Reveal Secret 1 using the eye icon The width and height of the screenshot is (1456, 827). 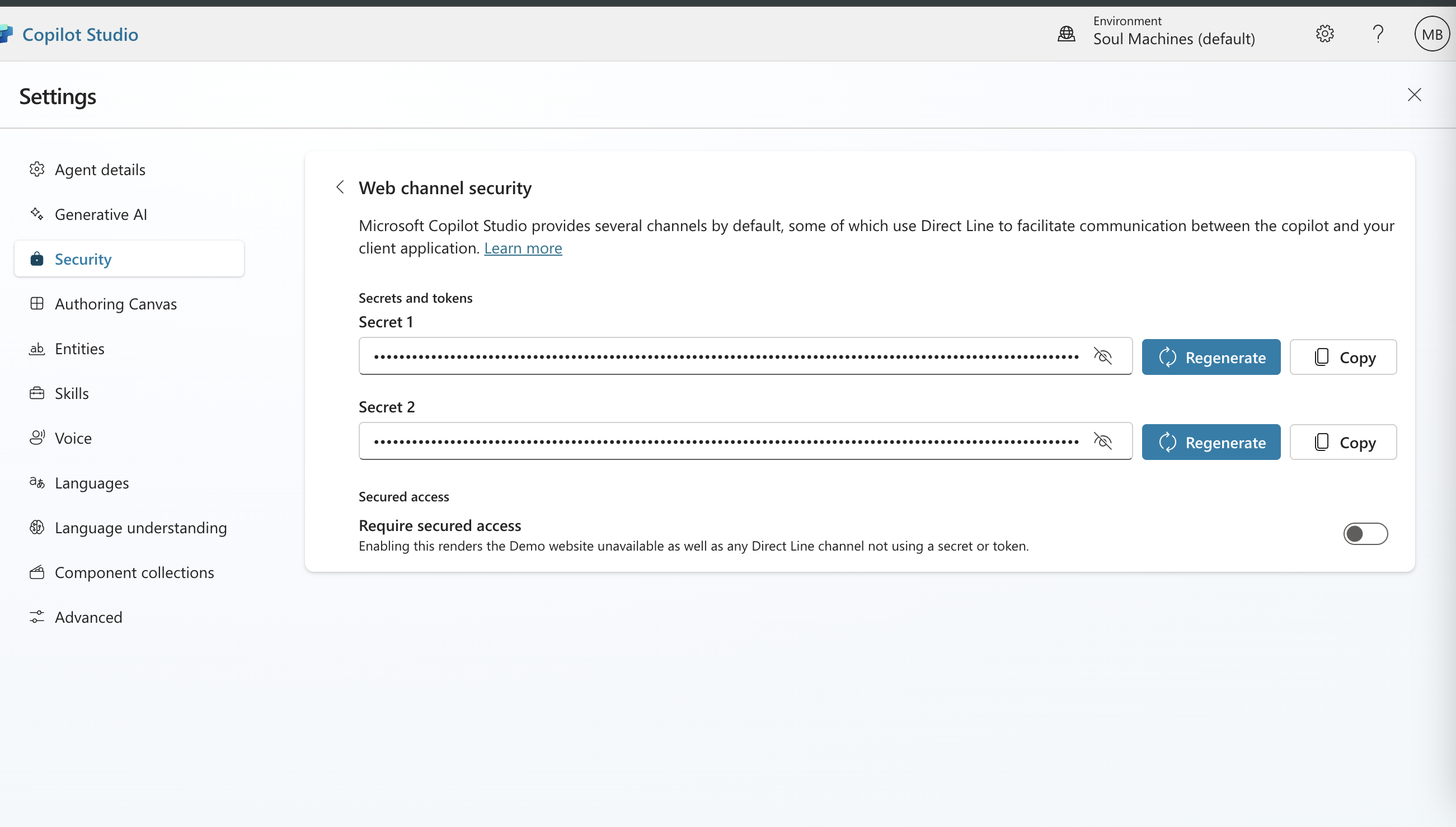click(x=1102, y=356)
